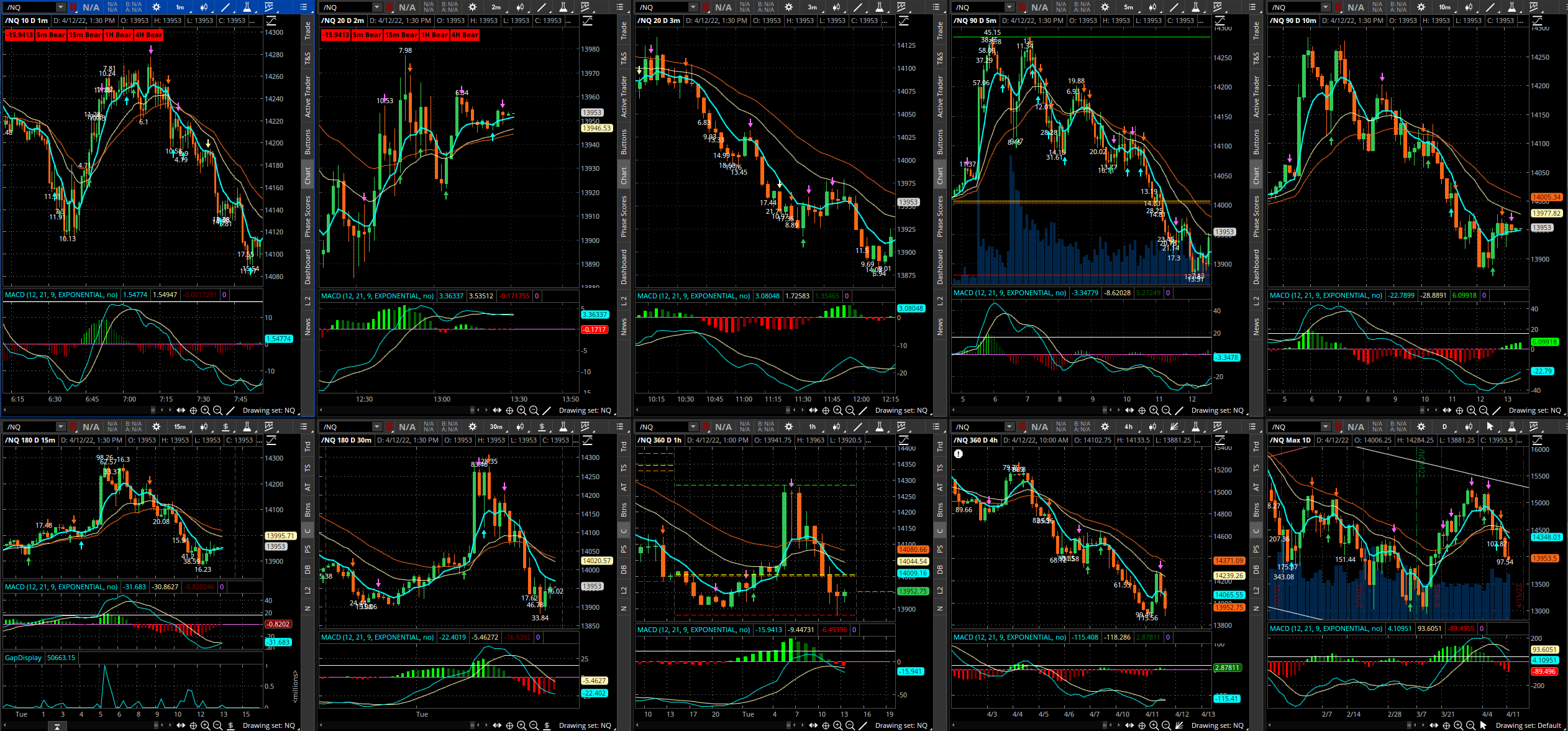Open settings gear in 2m chart
1568x731 pixels.
[473, 7]
